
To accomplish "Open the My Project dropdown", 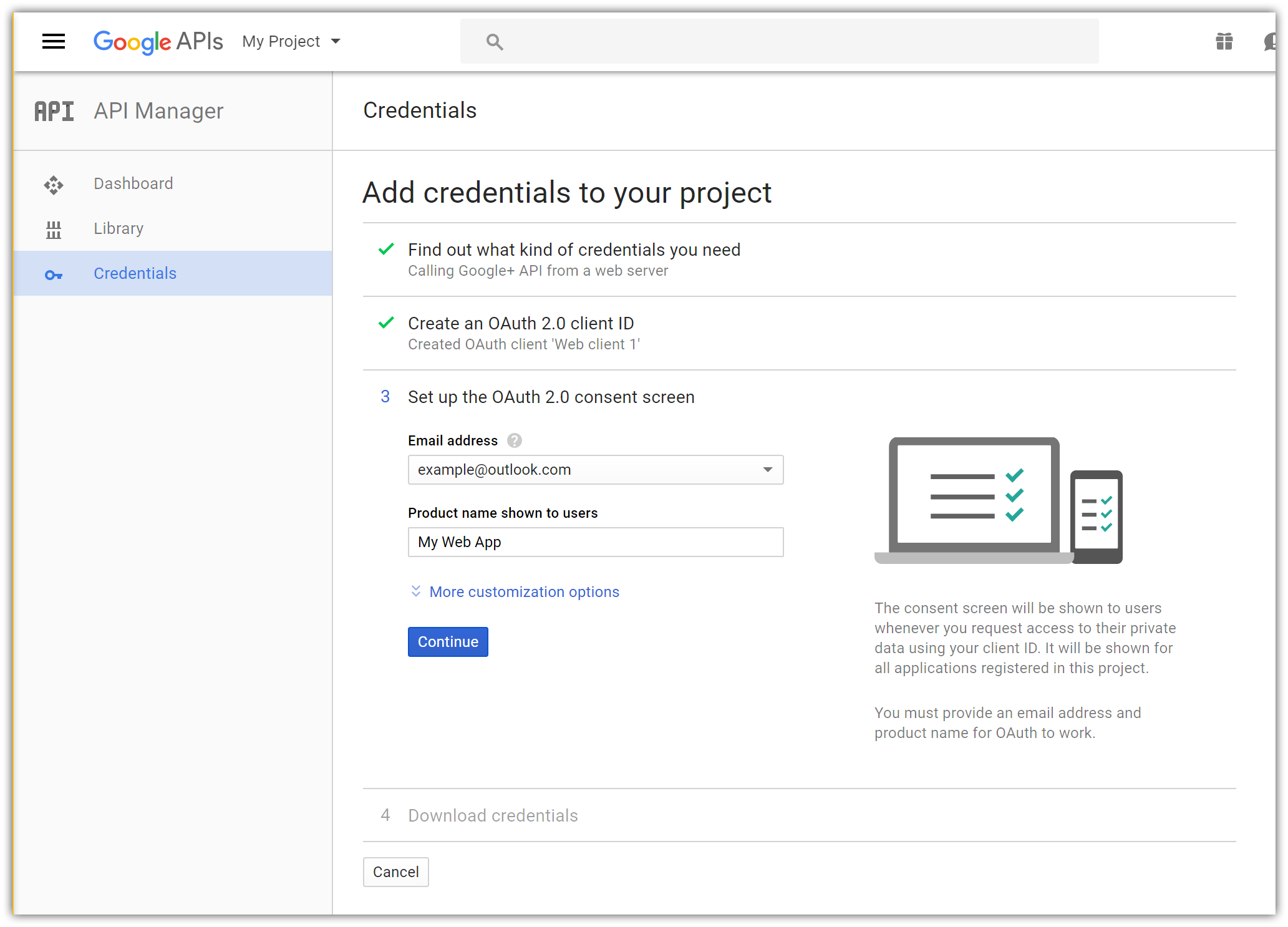I will (x=291, y=42).
